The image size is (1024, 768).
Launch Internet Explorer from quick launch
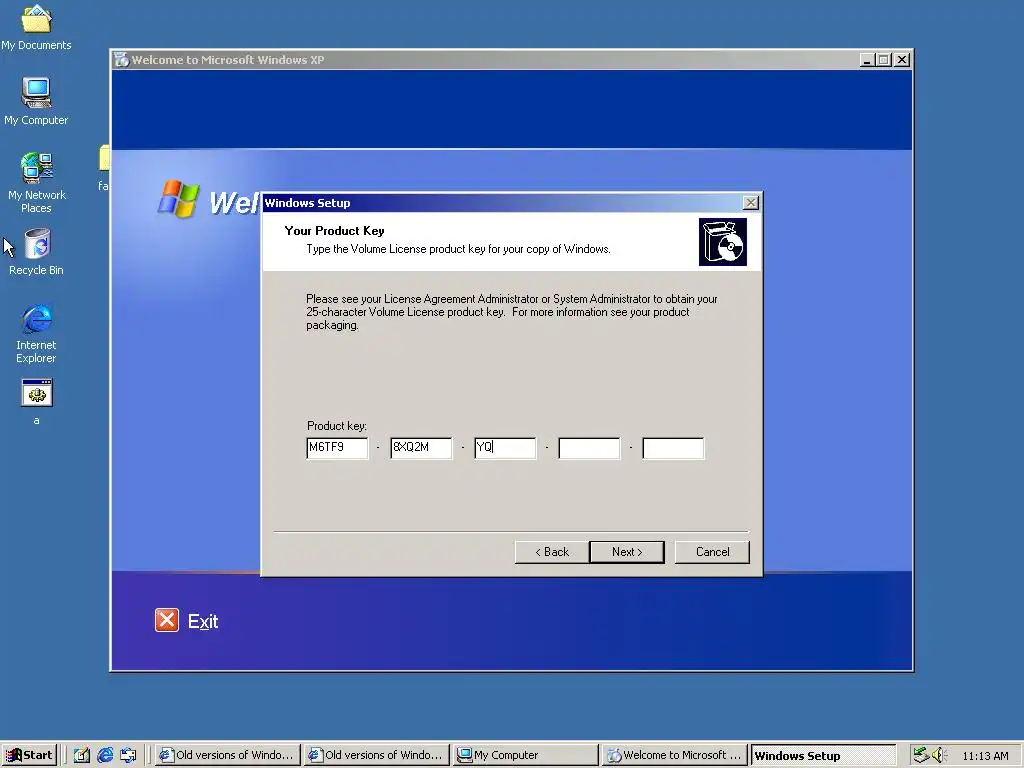[x=105, y=755]
